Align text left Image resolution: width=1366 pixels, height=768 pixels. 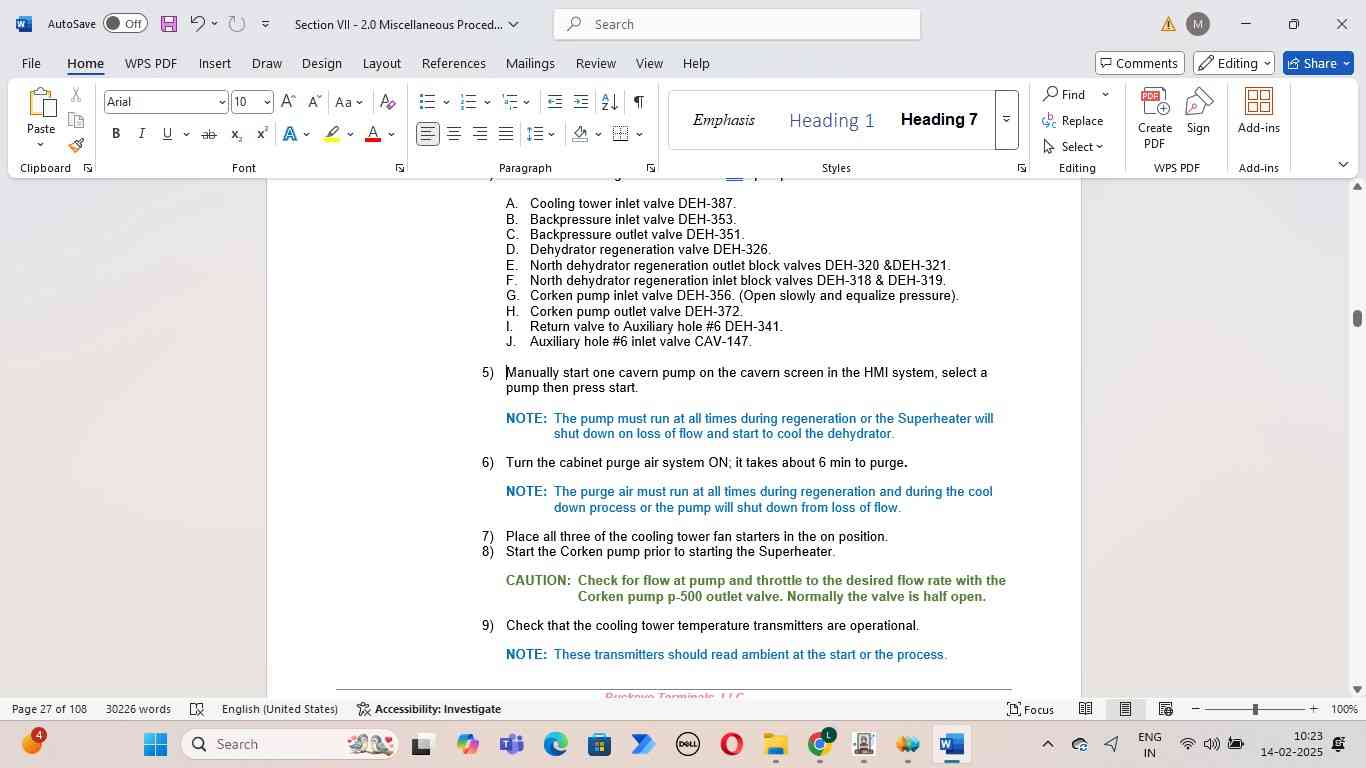428,134
